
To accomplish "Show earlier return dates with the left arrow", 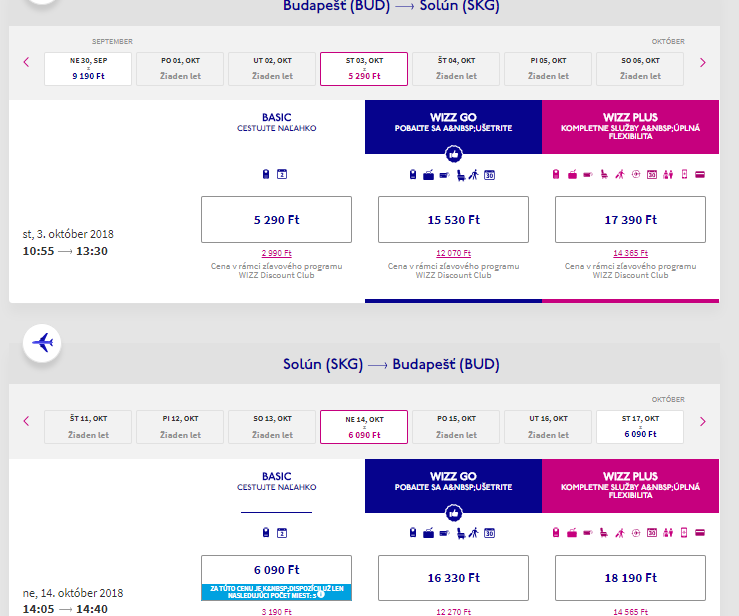I will 26,421.
